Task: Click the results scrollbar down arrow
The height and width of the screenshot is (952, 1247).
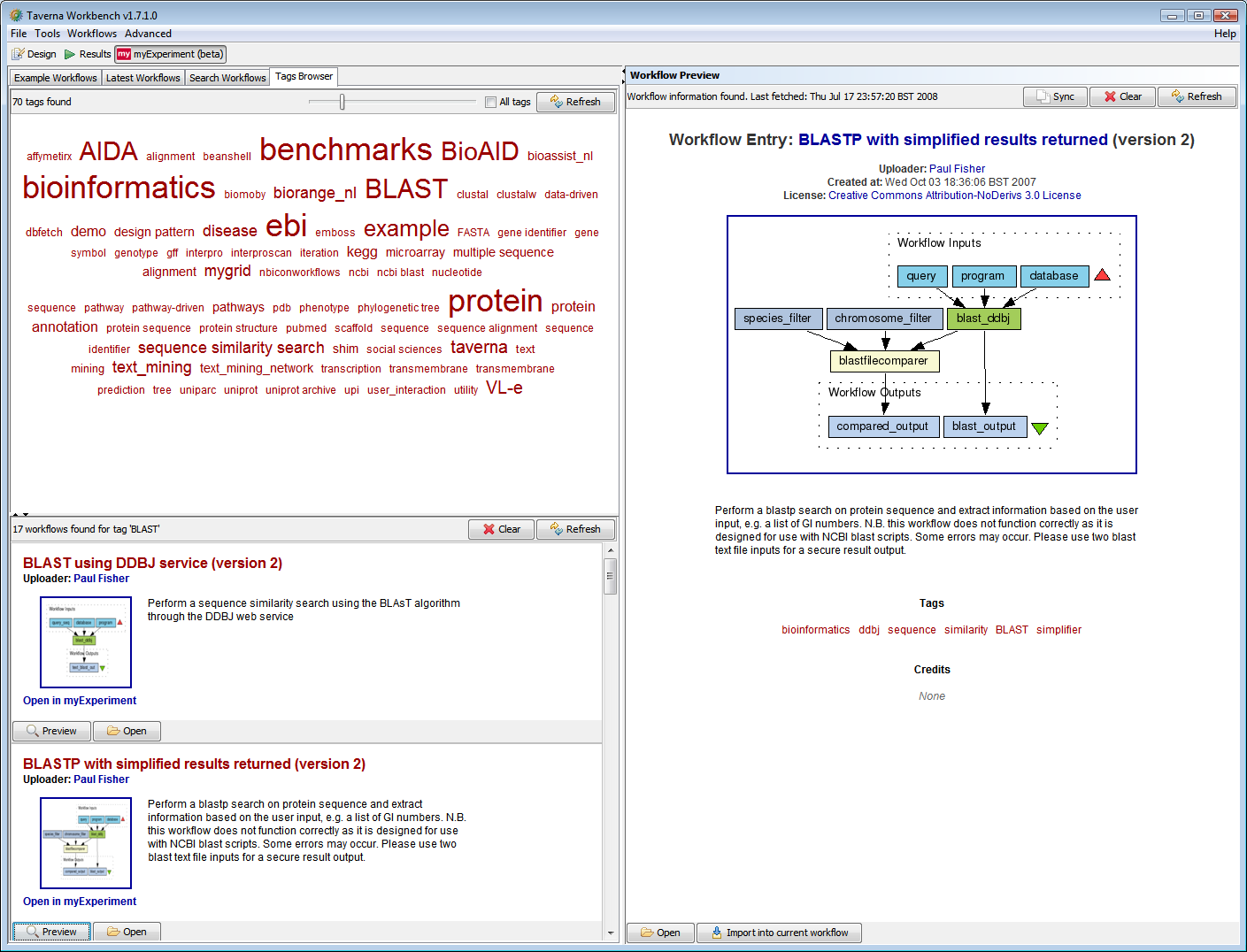Action: pos(610,933)
